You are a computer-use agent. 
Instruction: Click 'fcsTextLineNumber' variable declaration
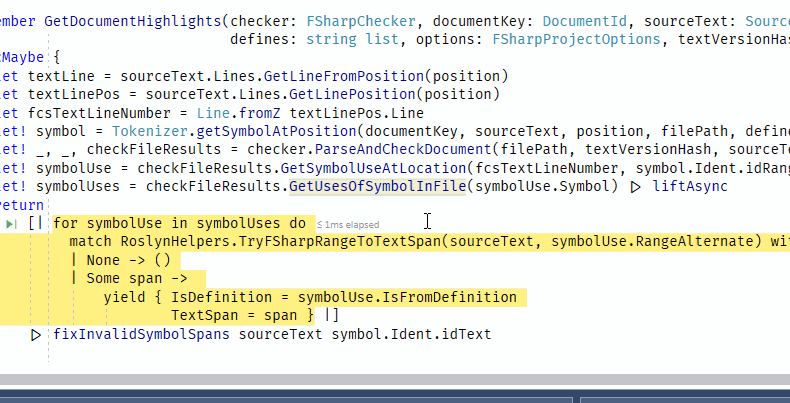[x=99, y=113]
